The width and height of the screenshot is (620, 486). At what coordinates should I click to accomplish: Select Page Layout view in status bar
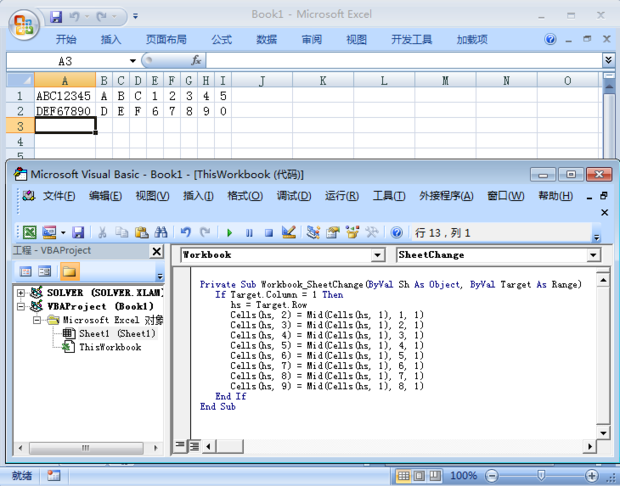point(419,475)
